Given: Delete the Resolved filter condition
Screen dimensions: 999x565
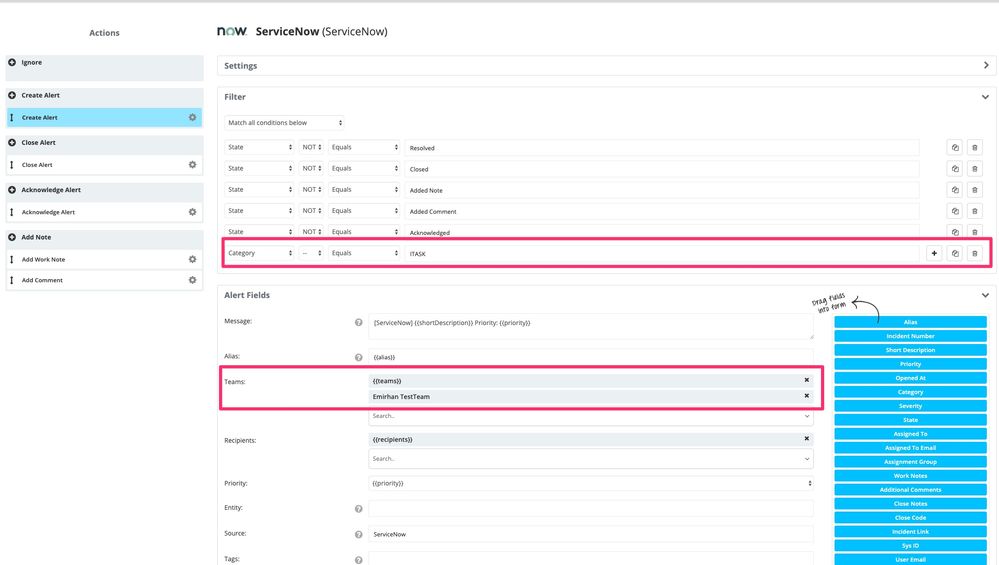Looking at the screenshot, I should click(x=974, y=147).
